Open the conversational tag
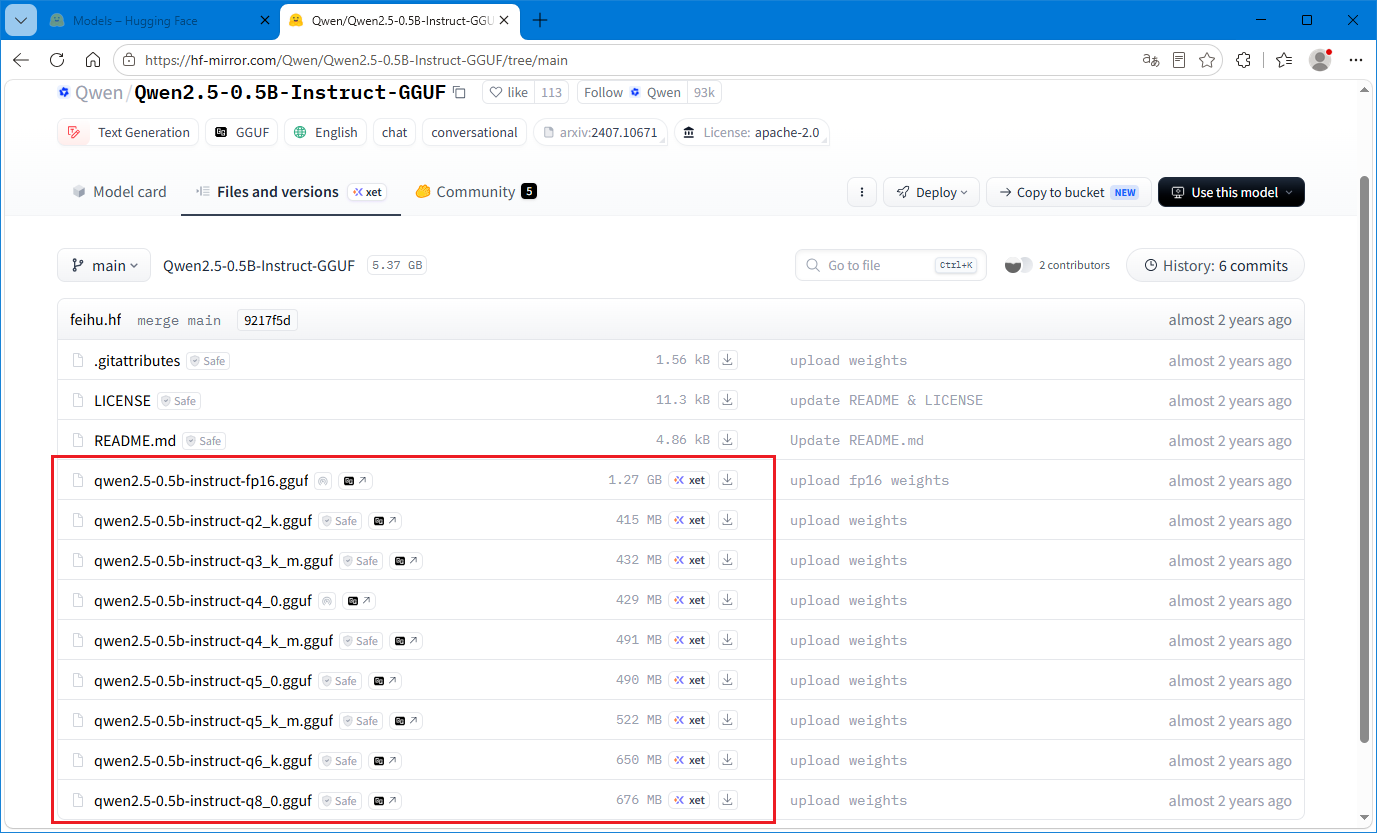This screenshot has height=833, width=1377. [474, 132]
